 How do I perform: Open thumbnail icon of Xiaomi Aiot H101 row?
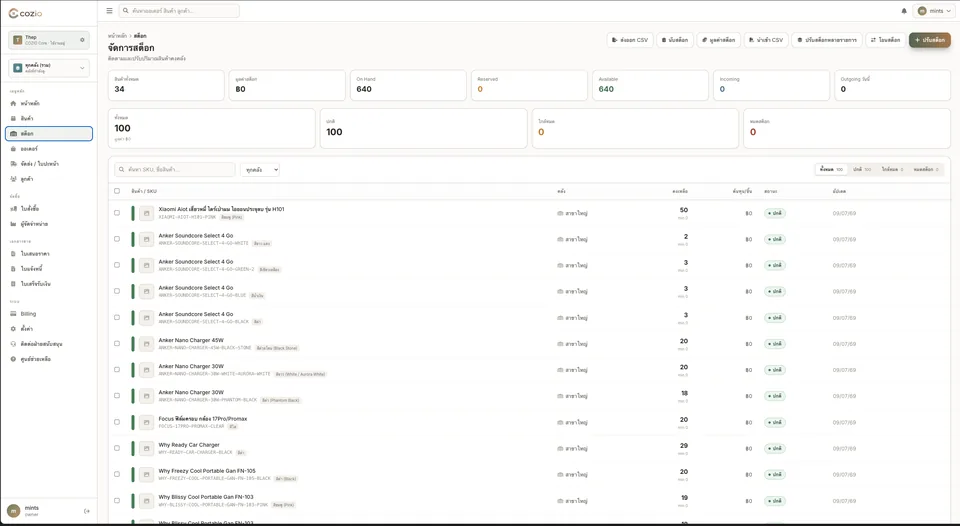[146, 213]
